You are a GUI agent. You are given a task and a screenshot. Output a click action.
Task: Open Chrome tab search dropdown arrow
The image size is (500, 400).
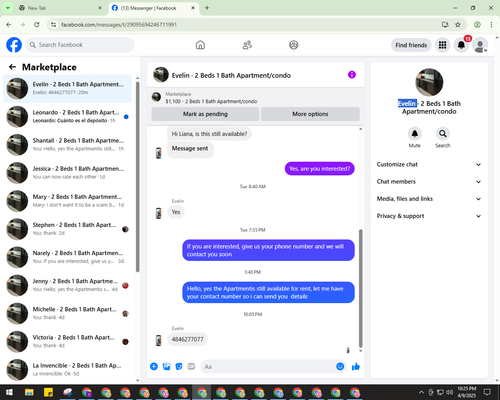pyautogui.click(x=8, y=8)
